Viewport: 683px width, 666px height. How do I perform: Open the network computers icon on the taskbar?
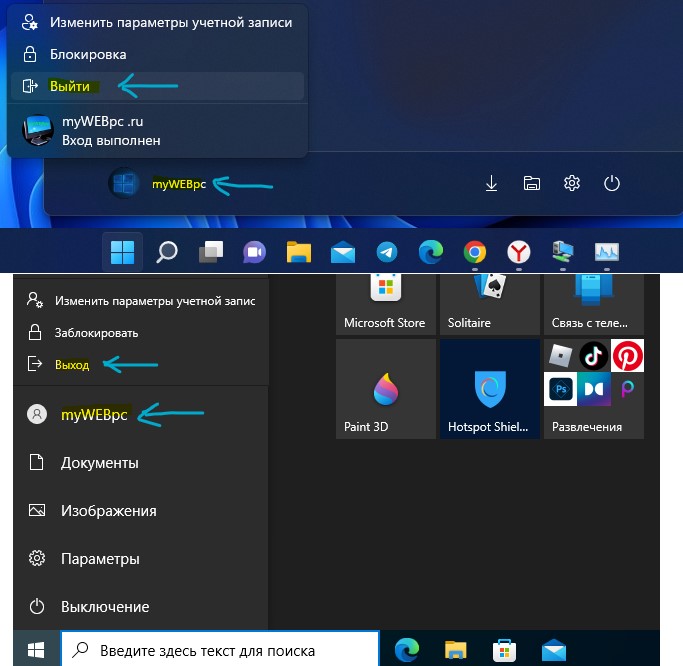(563, 252)
